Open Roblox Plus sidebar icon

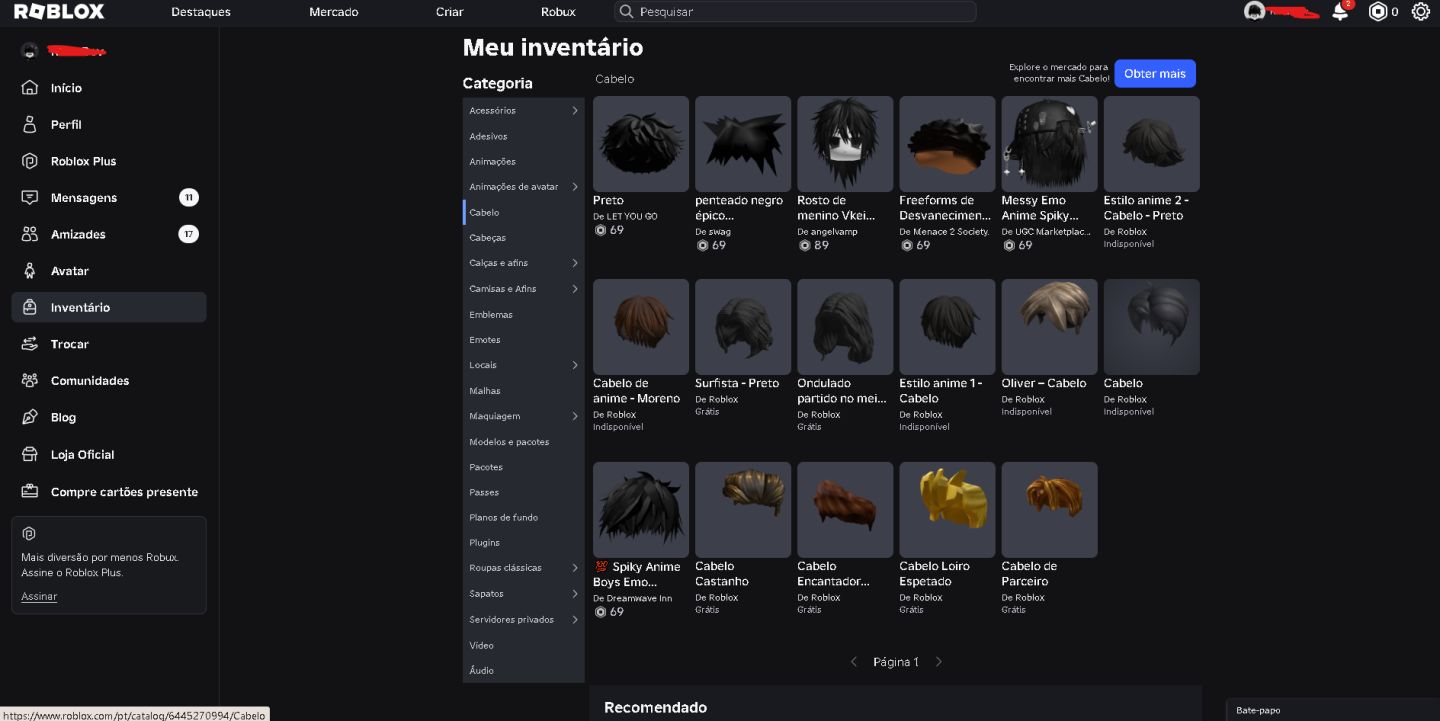[x=30, y=161]
